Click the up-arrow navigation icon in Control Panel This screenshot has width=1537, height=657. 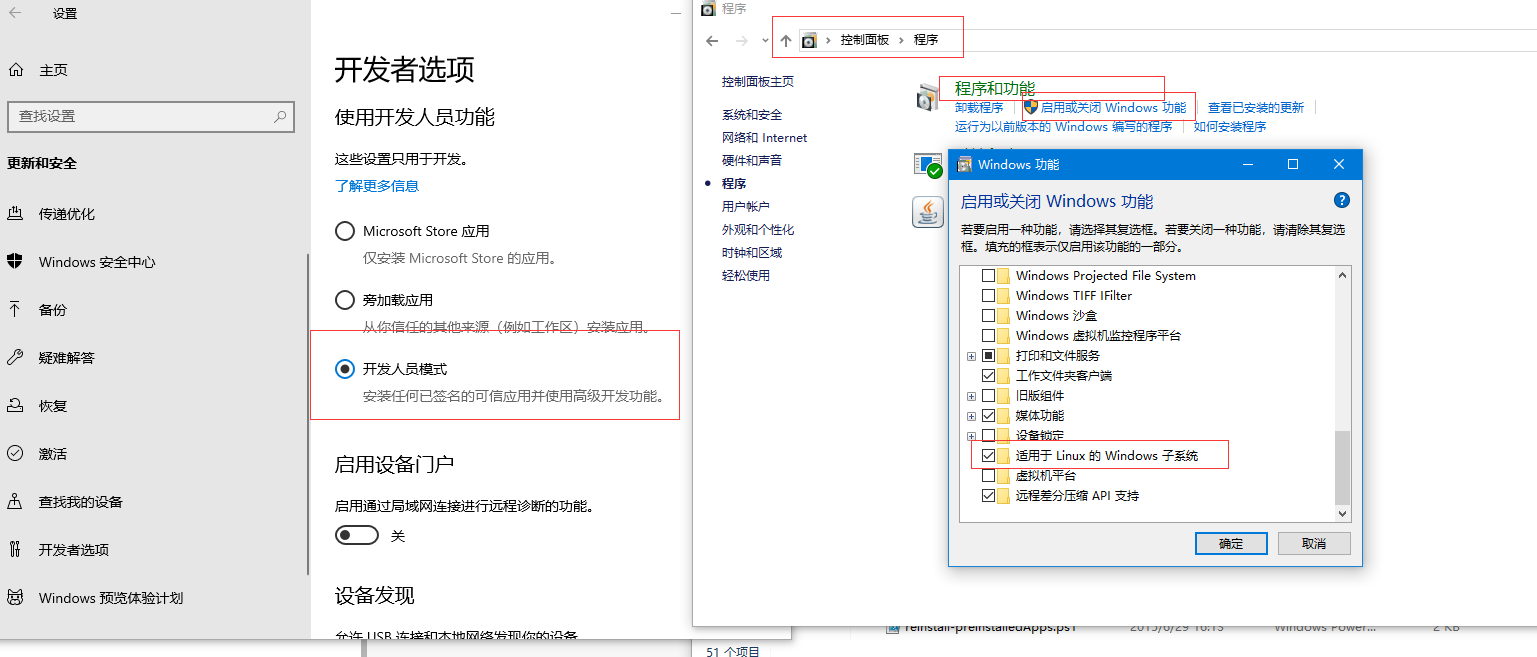pos(786,40)
